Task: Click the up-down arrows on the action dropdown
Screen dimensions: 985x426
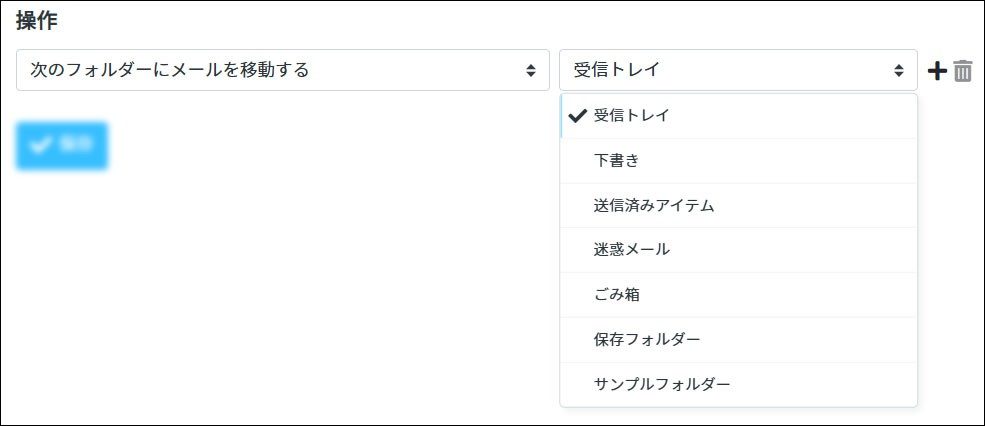Action: (530, 70)
